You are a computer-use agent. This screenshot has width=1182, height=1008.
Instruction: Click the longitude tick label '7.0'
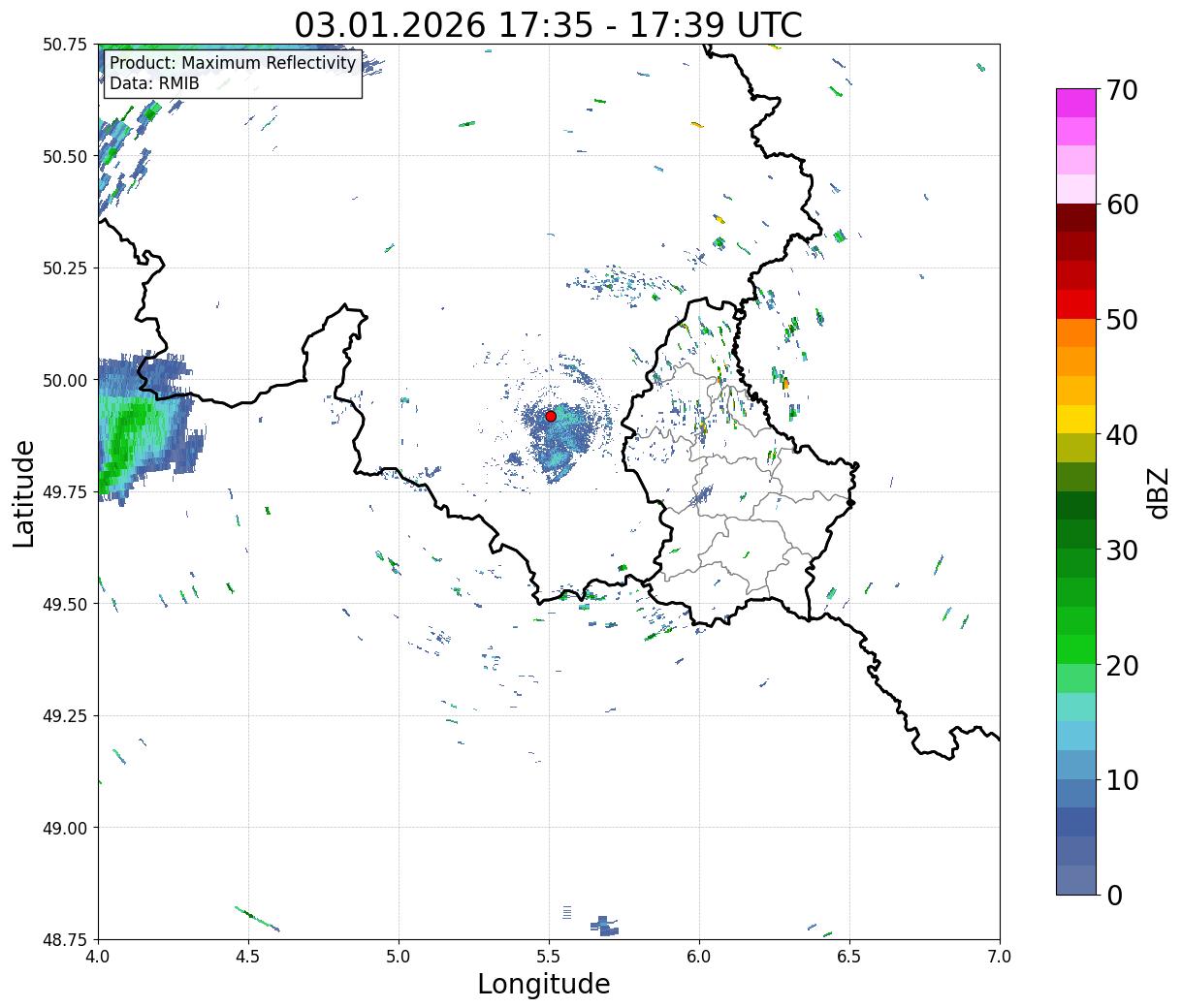(x=1000, y=956)
